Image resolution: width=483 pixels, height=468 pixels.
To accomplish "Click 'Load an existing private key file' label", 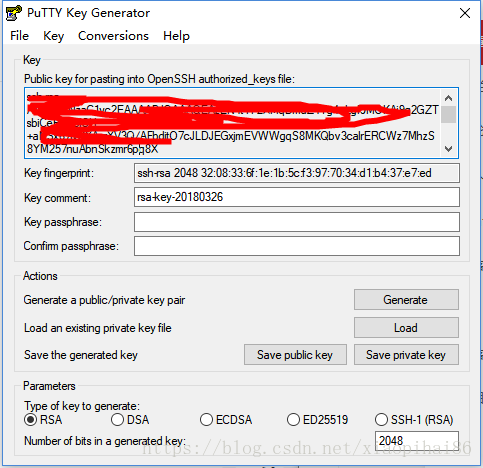I will [98, 328].
